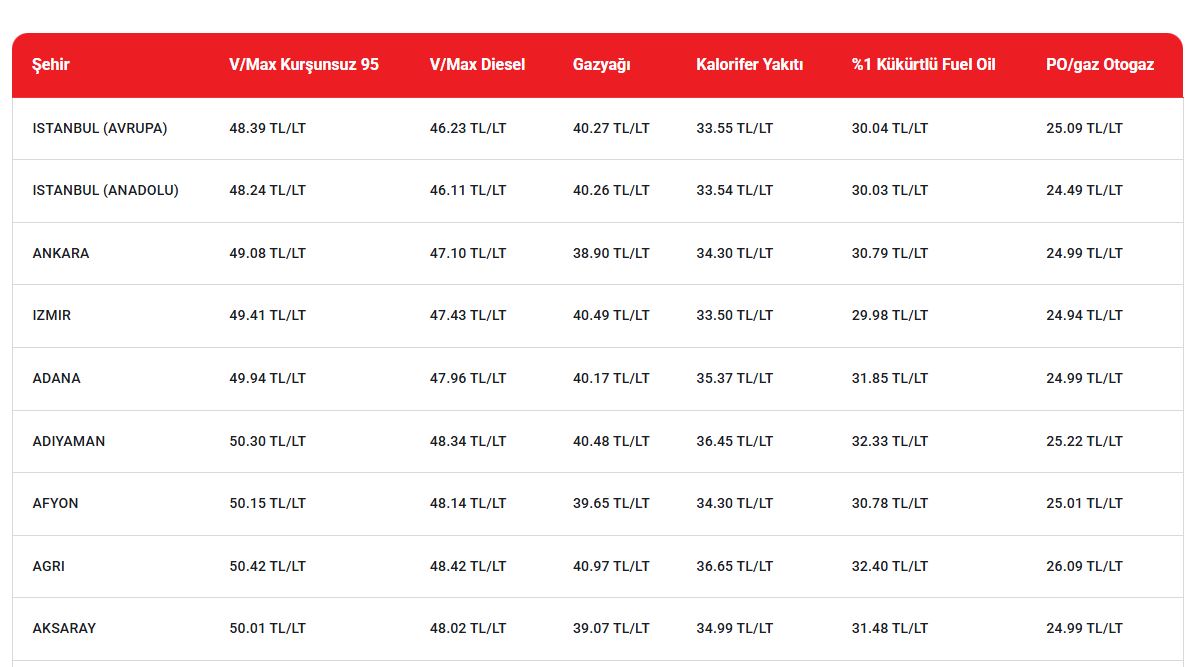
Task: Click the 35.37 TL/LT Adana heating fuel price
Action: point(735,378)
